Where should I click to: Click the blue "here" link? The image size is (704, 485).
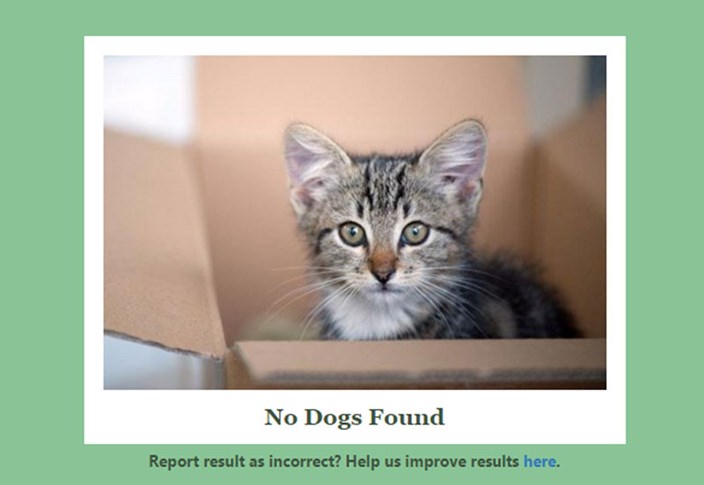tap(539, 461)
